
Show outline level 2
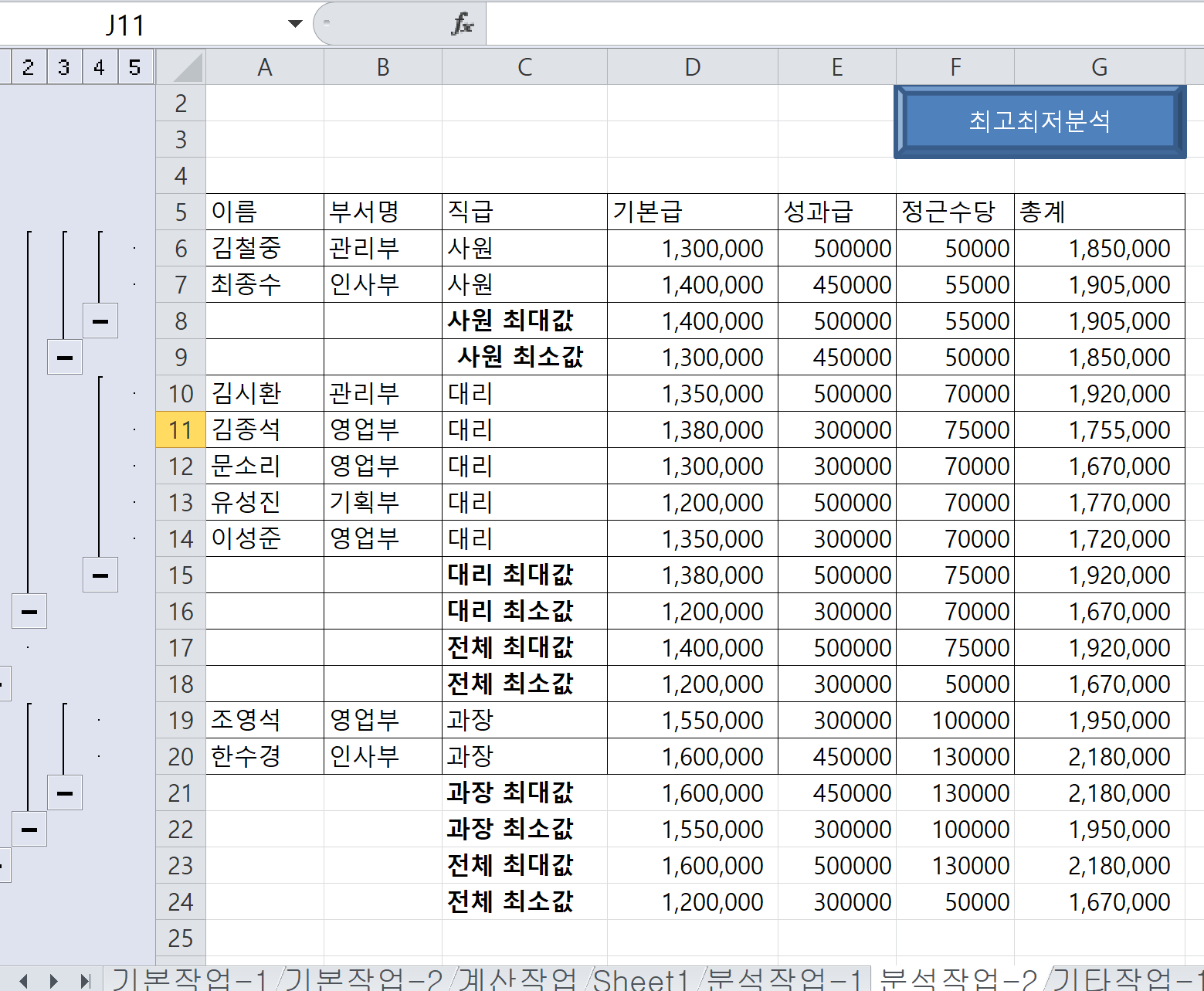28,67
